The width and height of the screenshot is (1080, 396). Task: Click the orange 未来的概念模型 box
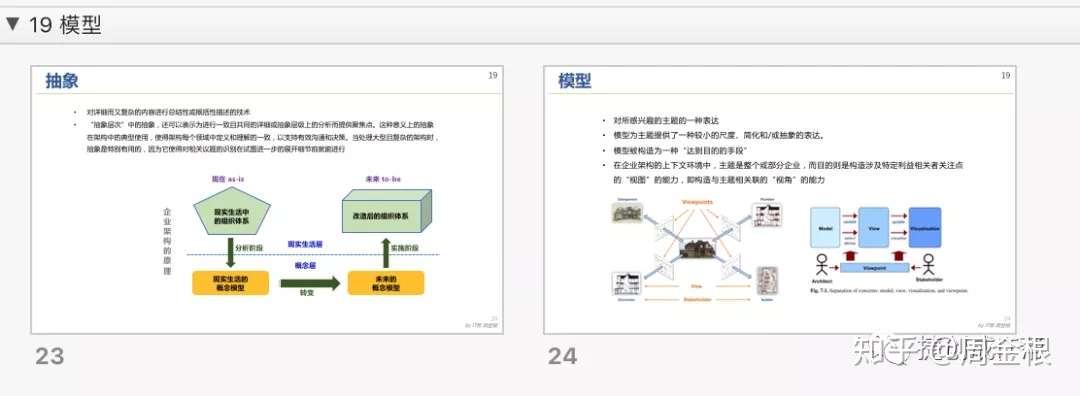pyautogui.click(x=386, y=283)
